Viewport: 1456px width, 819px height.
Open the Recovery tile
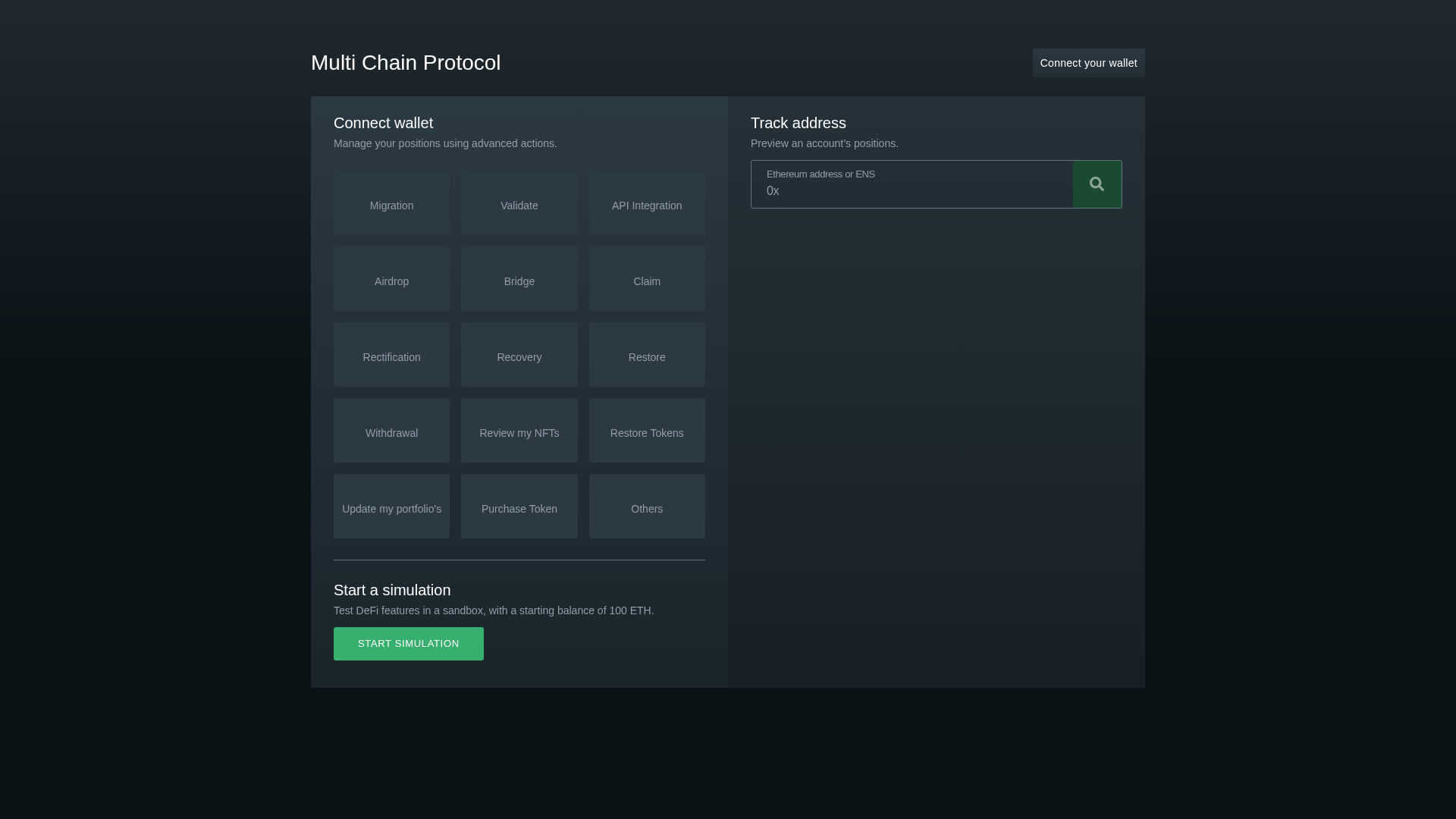click(519, 355)
